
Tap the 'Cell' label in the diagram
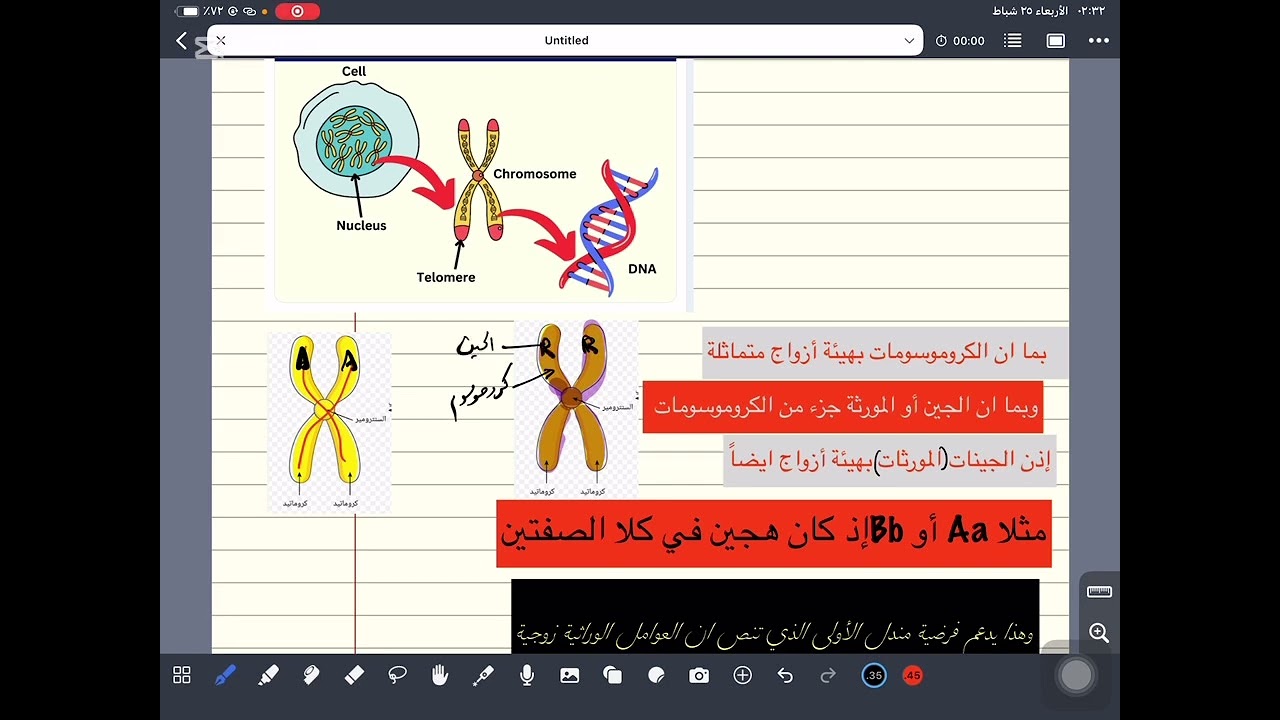[x=354, y=71]
